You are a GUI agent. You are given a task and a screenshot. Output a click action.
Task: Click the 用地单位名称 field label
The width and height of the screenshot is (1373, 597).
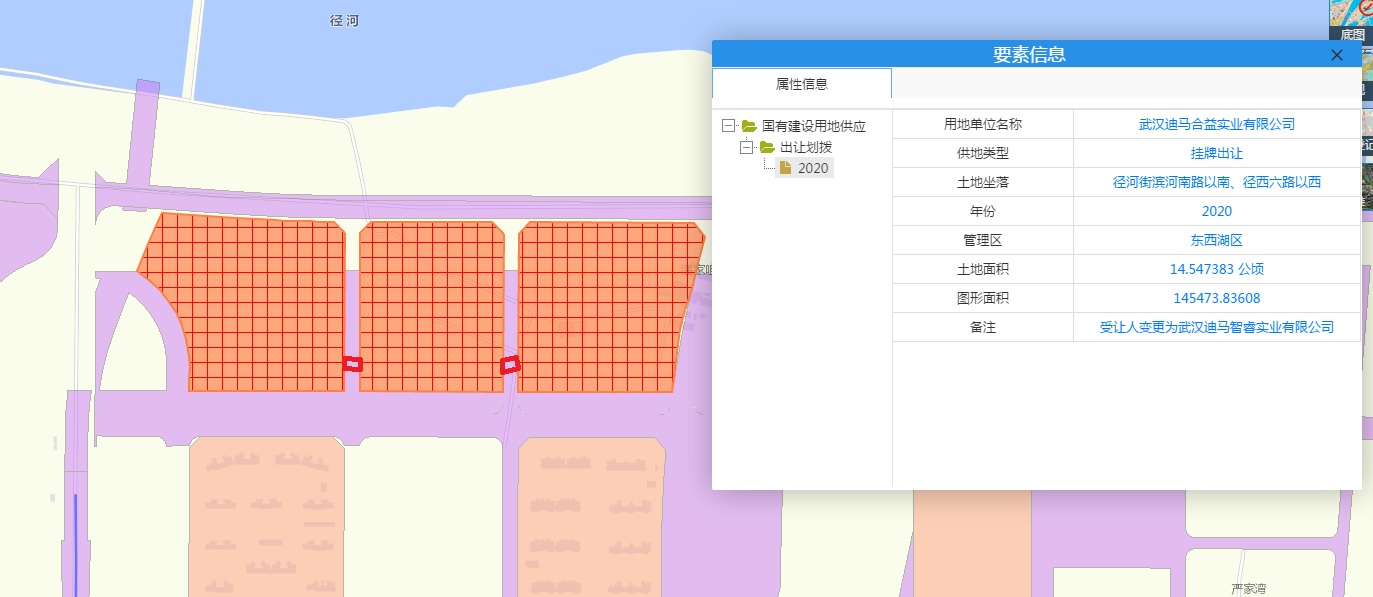pos(983,124)
